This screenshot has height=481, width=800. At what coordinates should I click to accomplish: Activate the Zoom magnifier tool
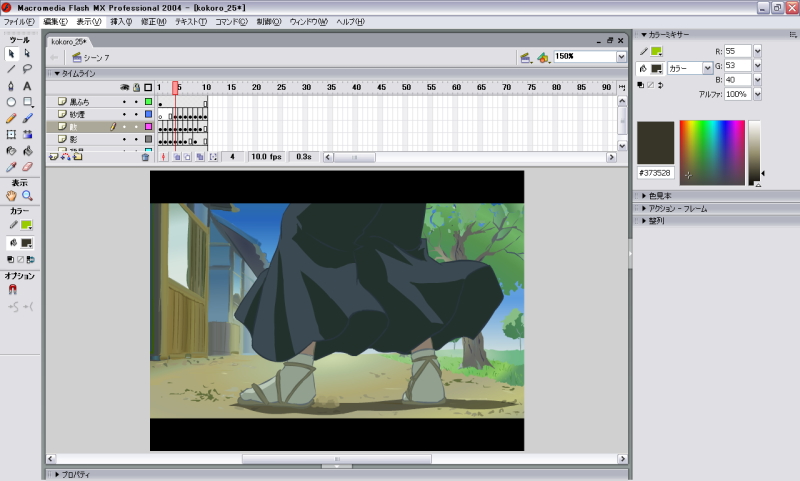28,196
